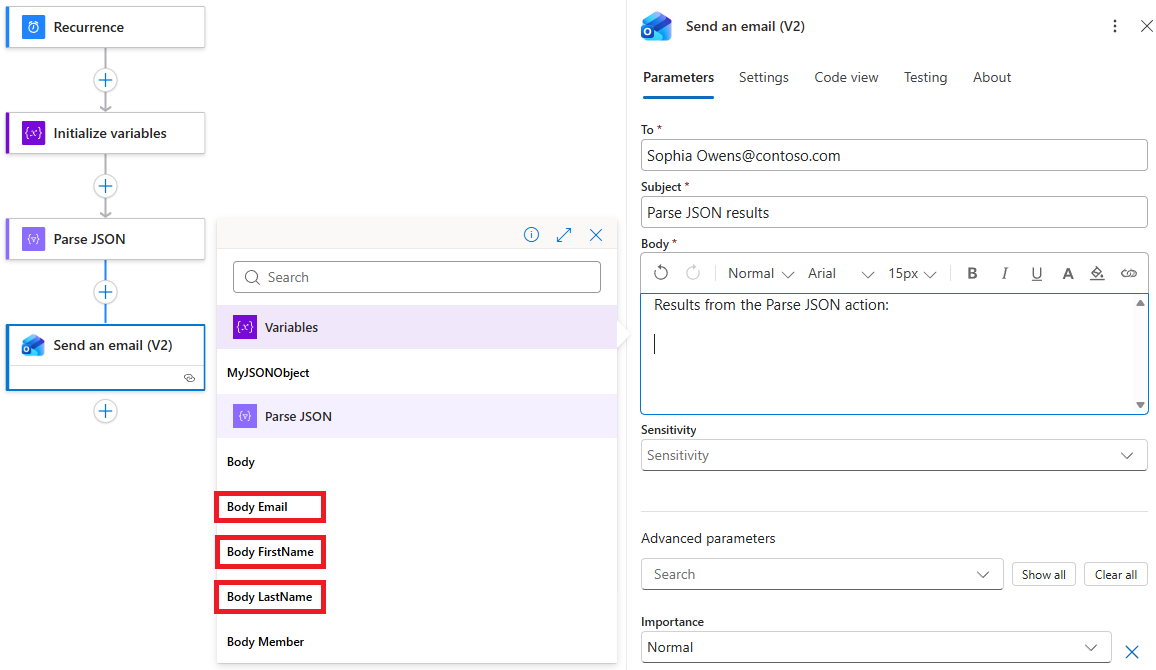Select the Recurrence trigger card
The width and height of the screenshot is (1156, 670).
click(x=105, y=27)
